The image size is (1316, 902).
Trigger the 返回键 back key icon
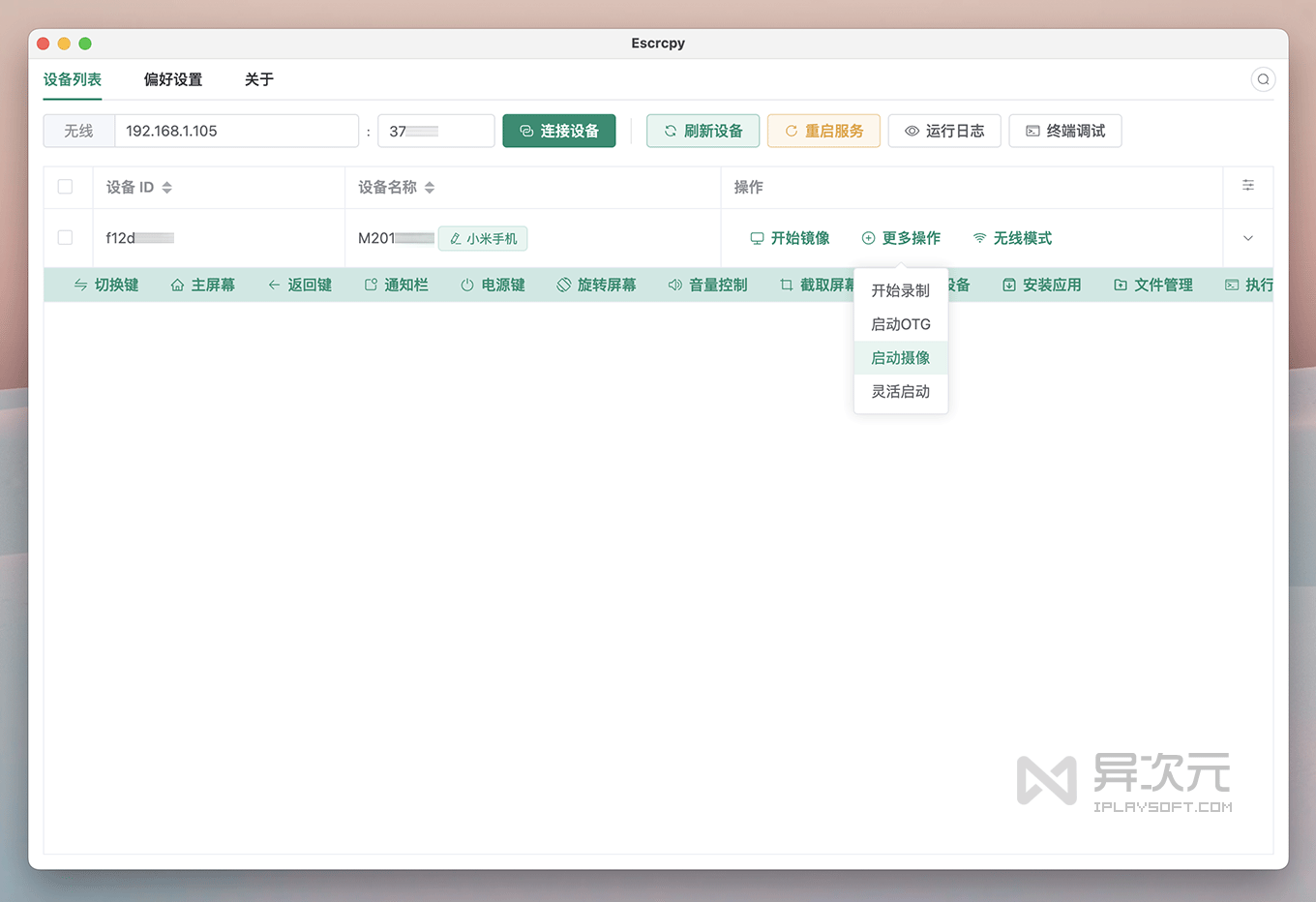point(300,285)
